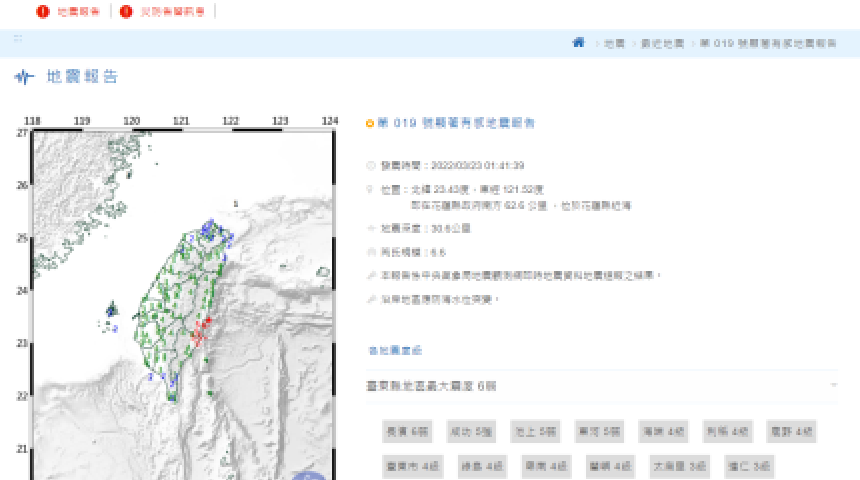The image size is (860, 480).
Task: Go to 最近地震 in the breadcrumb
Action: coord(663,44)
